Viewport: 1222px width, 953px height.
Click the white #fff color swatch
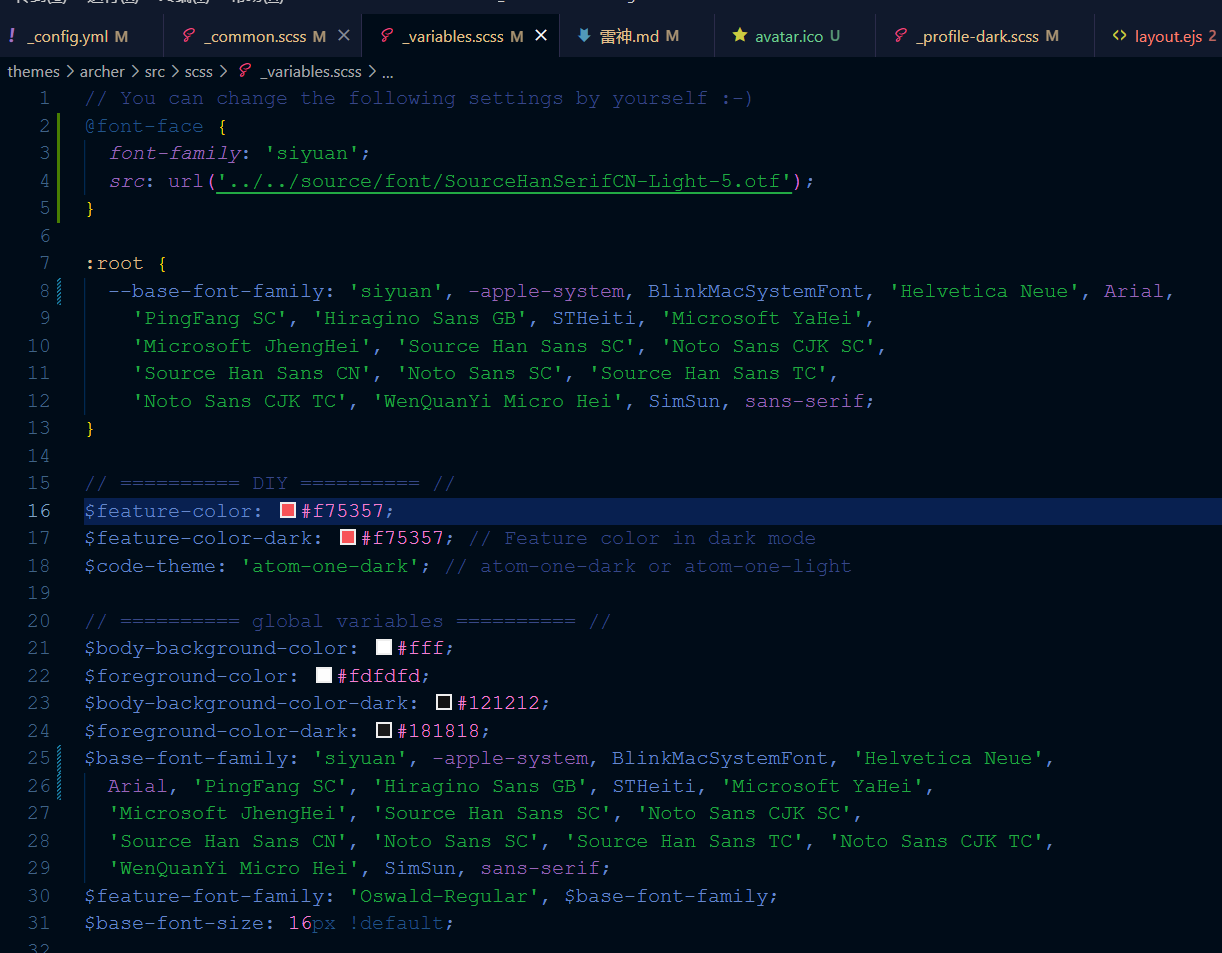coord(383,646)
